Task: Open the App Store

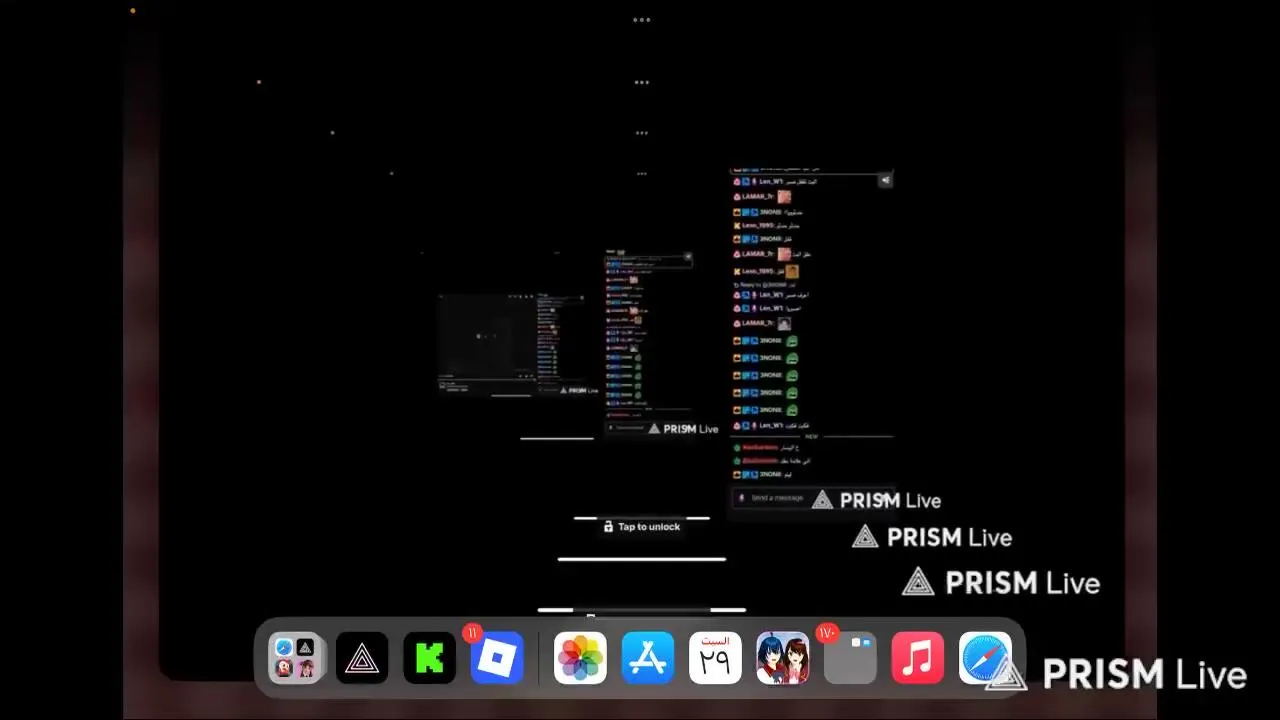Action: pos(648,658)
